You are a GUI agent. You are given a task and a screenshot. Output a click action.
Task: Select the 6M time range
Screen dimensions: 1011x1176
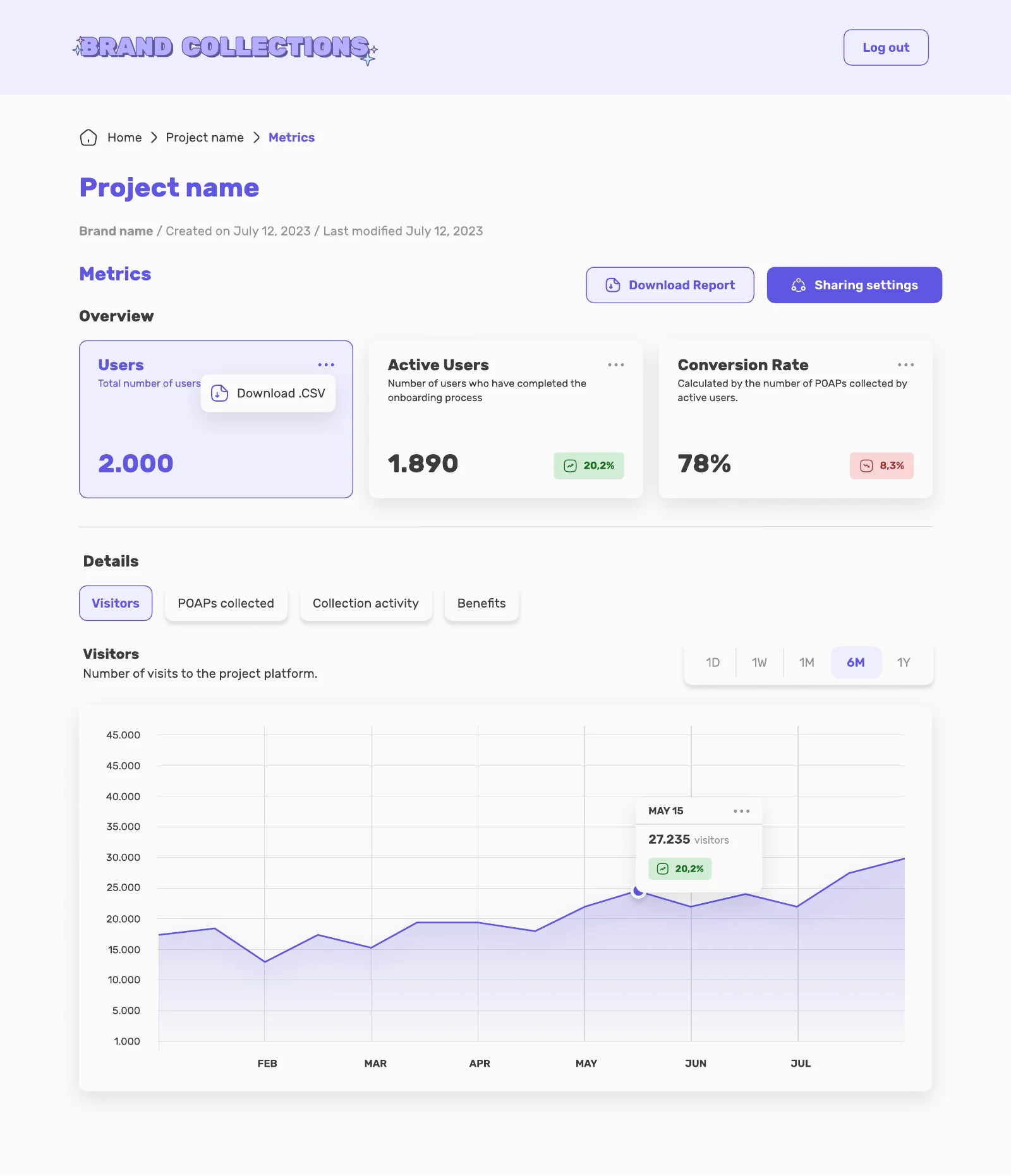856,663
